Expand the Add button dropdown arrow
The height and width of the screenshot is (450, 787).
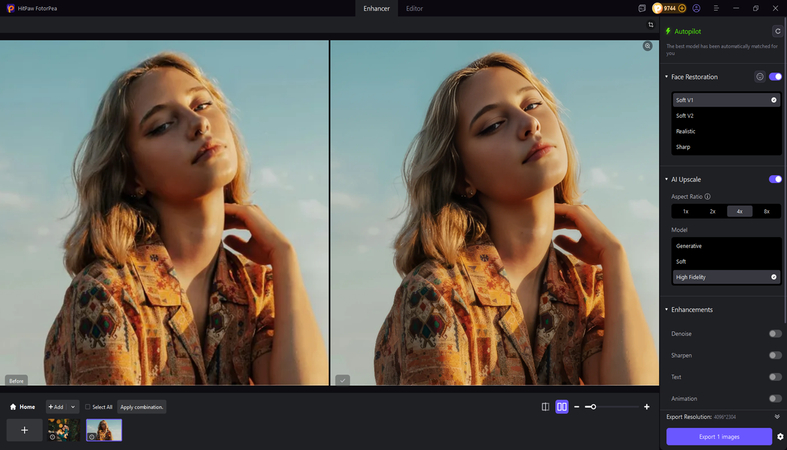[x=73, y=407]
